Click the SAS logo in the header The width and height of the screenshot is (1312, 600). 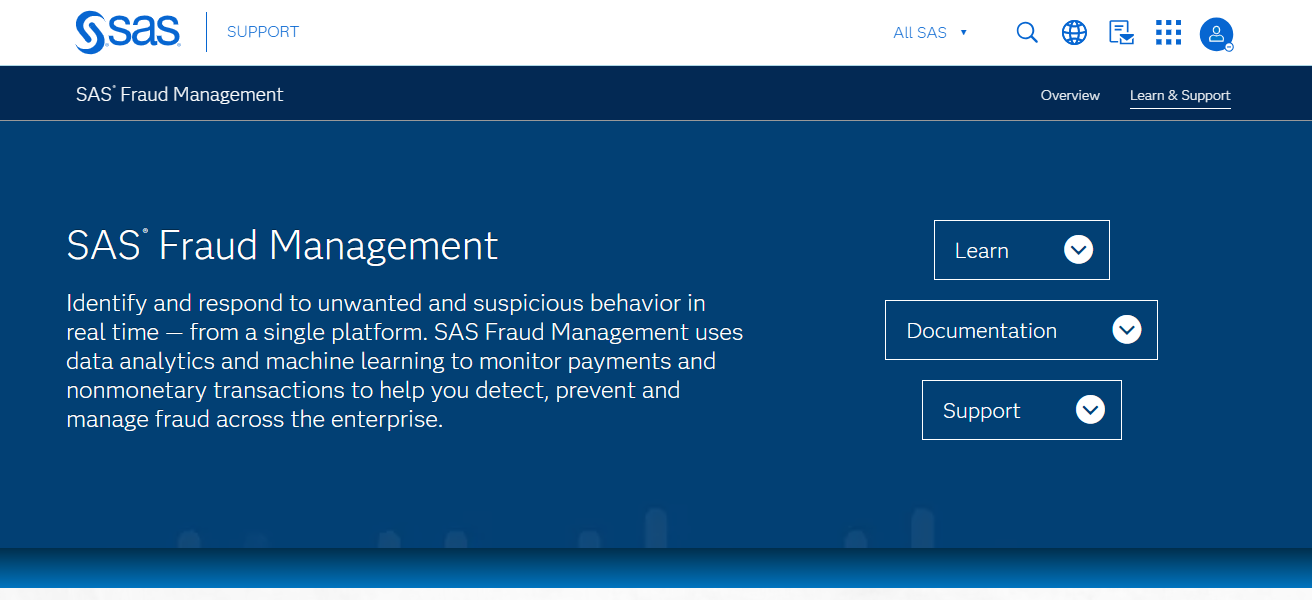click(x=127, y=31)
